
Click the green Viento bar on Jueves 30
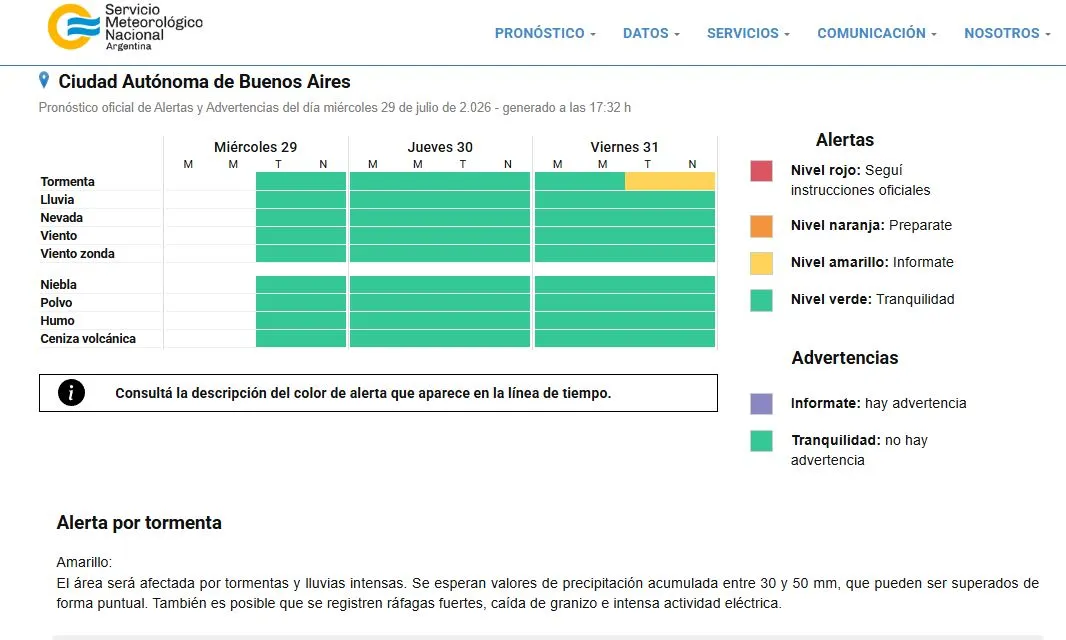click(440, 235)
